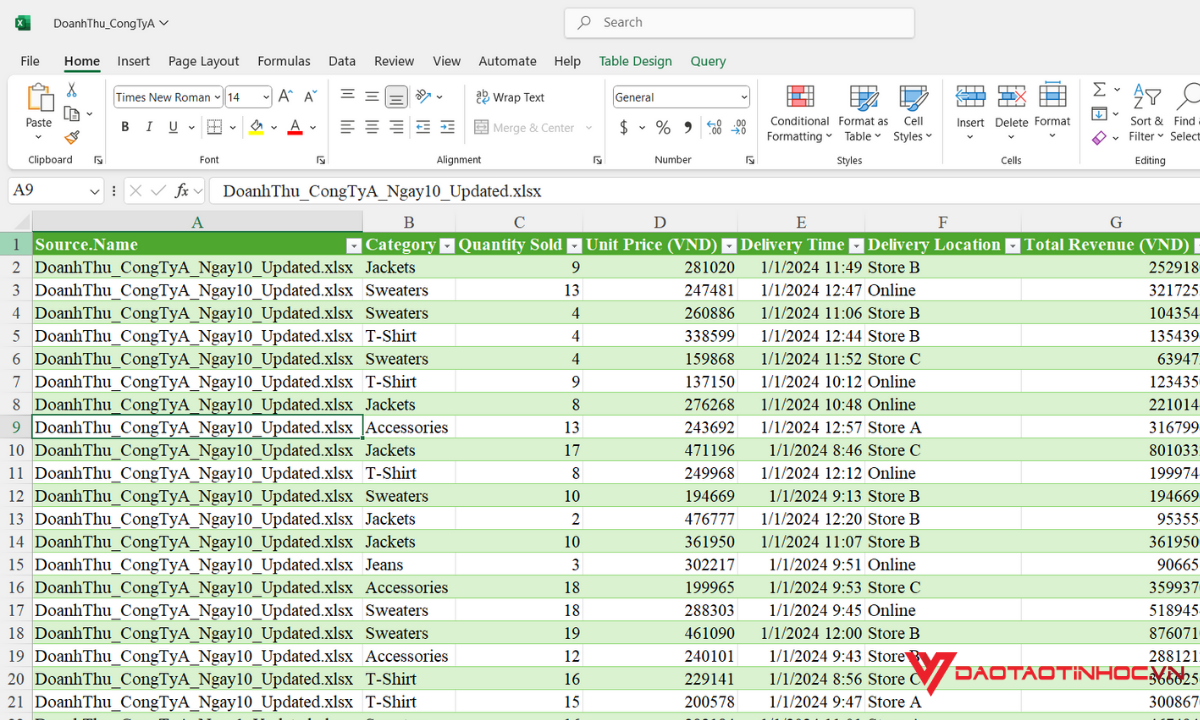Toggle Italic formatting
The width and height of the screenshot is (1200, 720).
pyautogui.click(x=149, y=127)
